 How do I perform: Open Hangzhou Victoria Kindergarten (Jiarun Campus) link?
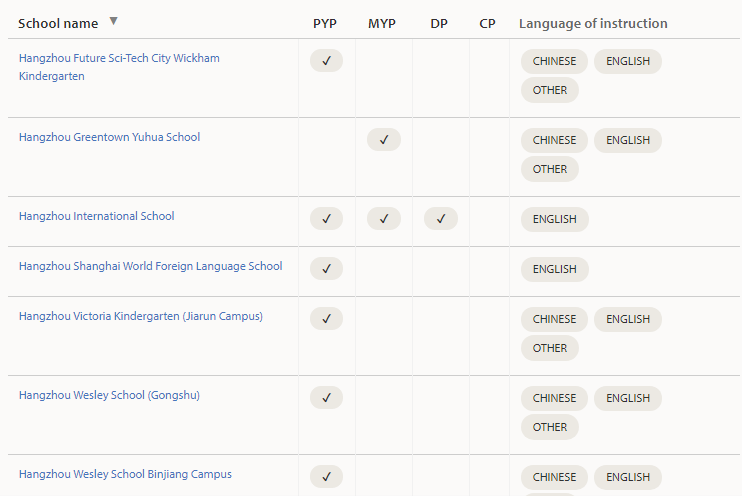[x=141, y=316]
